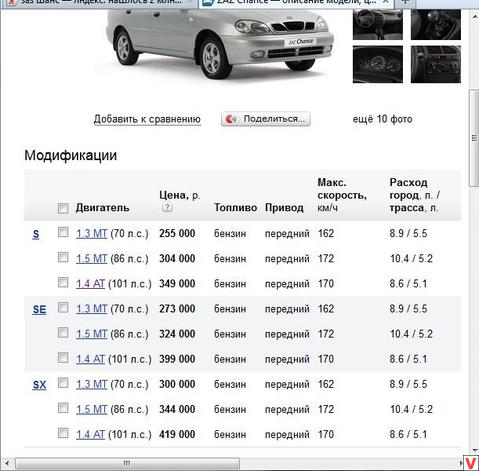Open 1.3 MT link in the 300 000 row
Viewport: 479px width, 471px height.
coord(92,384)
